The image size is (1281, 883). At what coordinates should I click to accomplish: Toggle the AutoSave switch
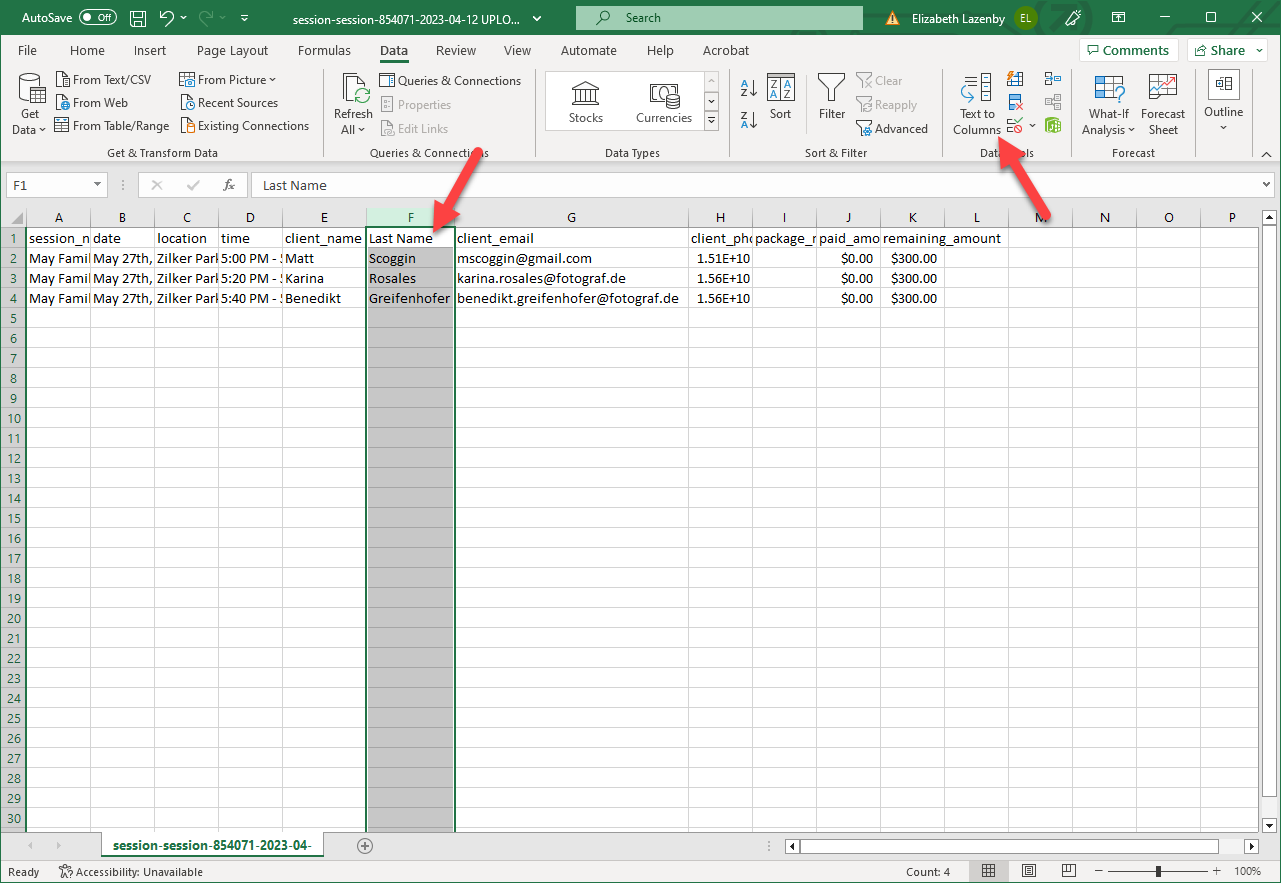[98, 18]
